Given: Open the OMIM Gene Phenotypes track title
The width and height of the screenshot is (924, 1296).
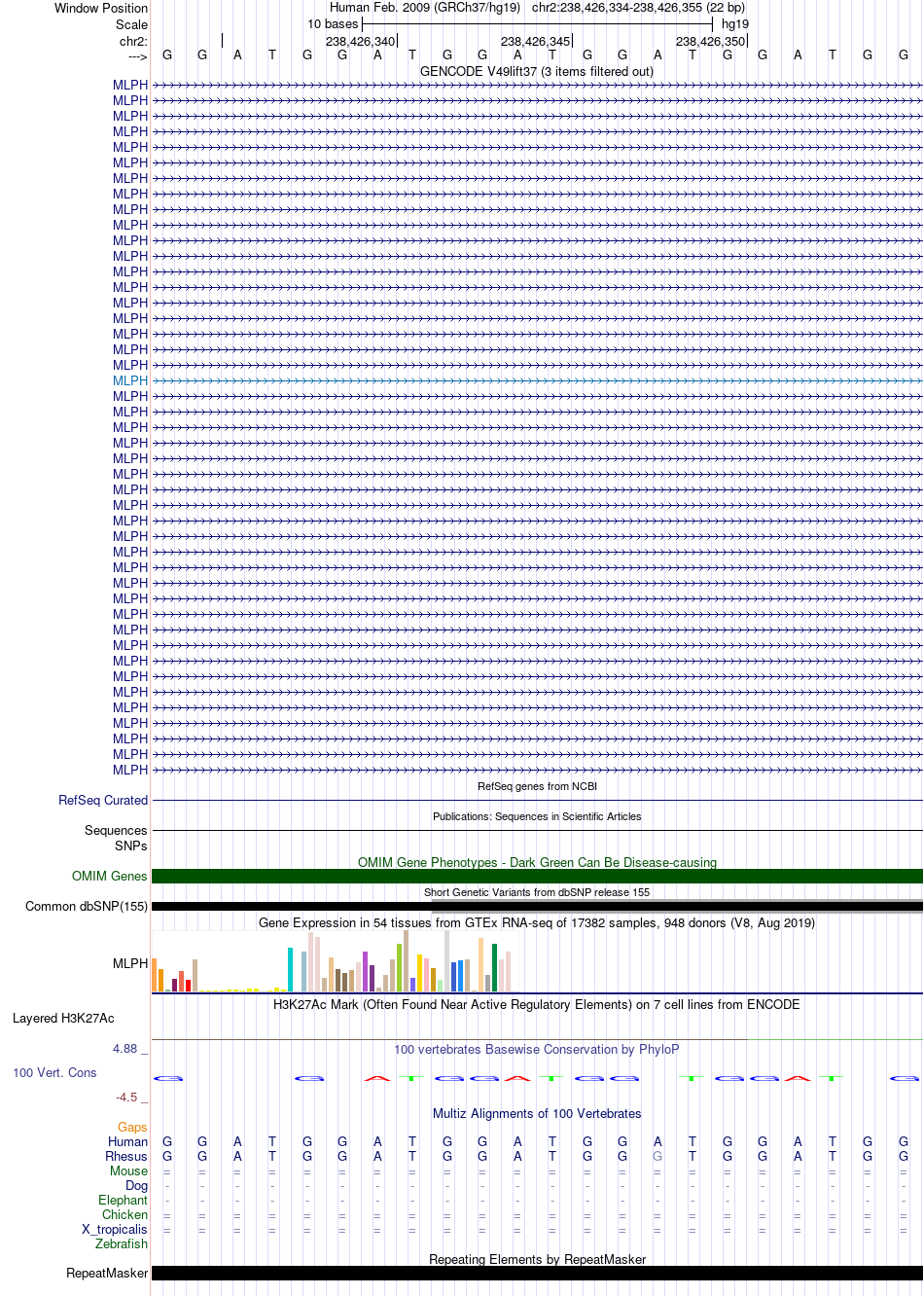Looking at the screenshot, I should [537, 862].
